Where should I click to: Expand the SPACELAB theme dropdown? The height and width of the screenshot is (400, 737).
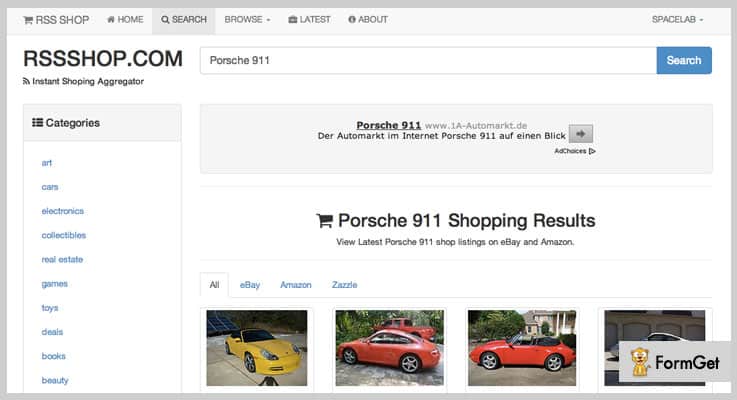(x=677, y=20)
